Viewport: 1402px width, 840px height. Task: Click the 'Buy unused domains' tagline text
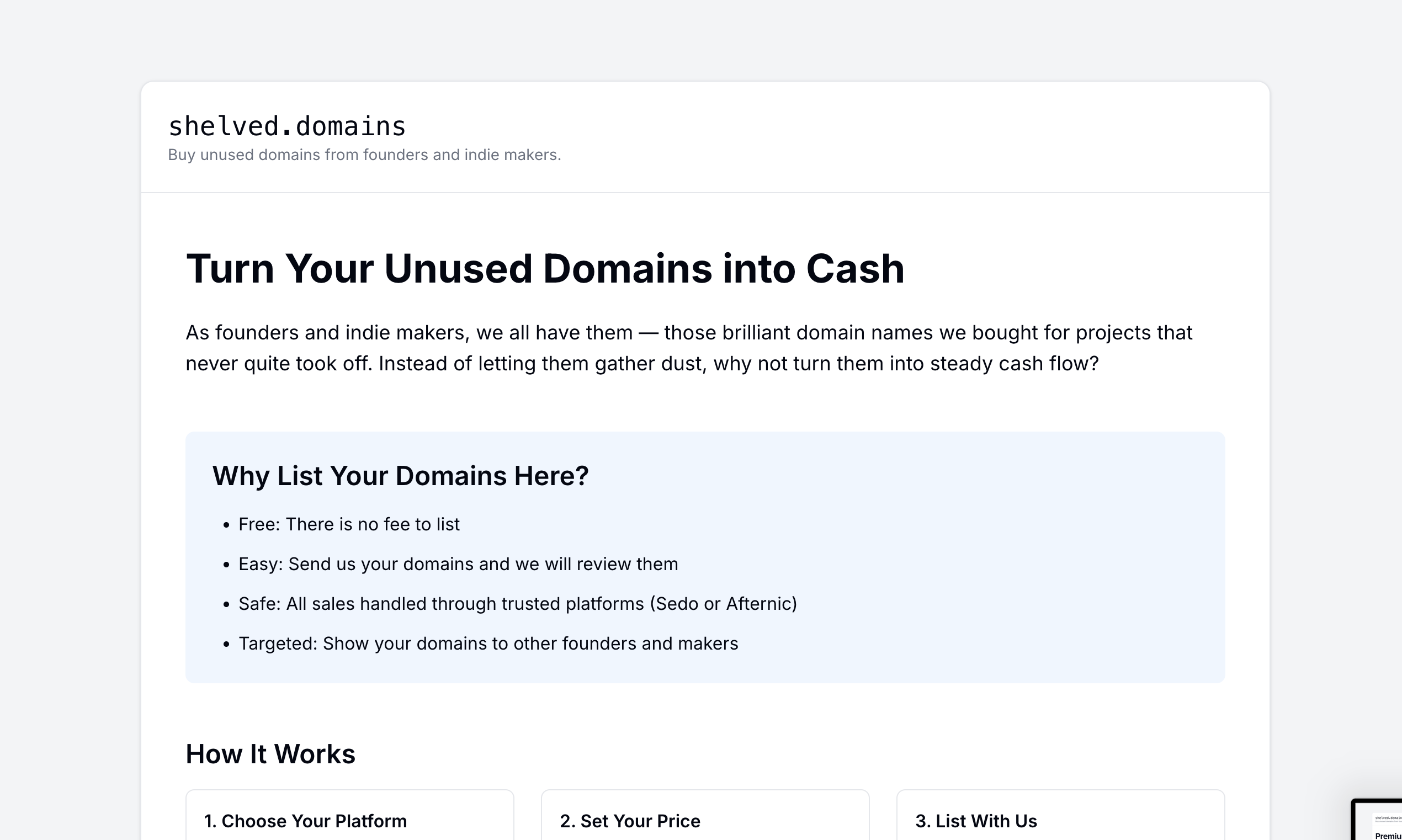364,155
